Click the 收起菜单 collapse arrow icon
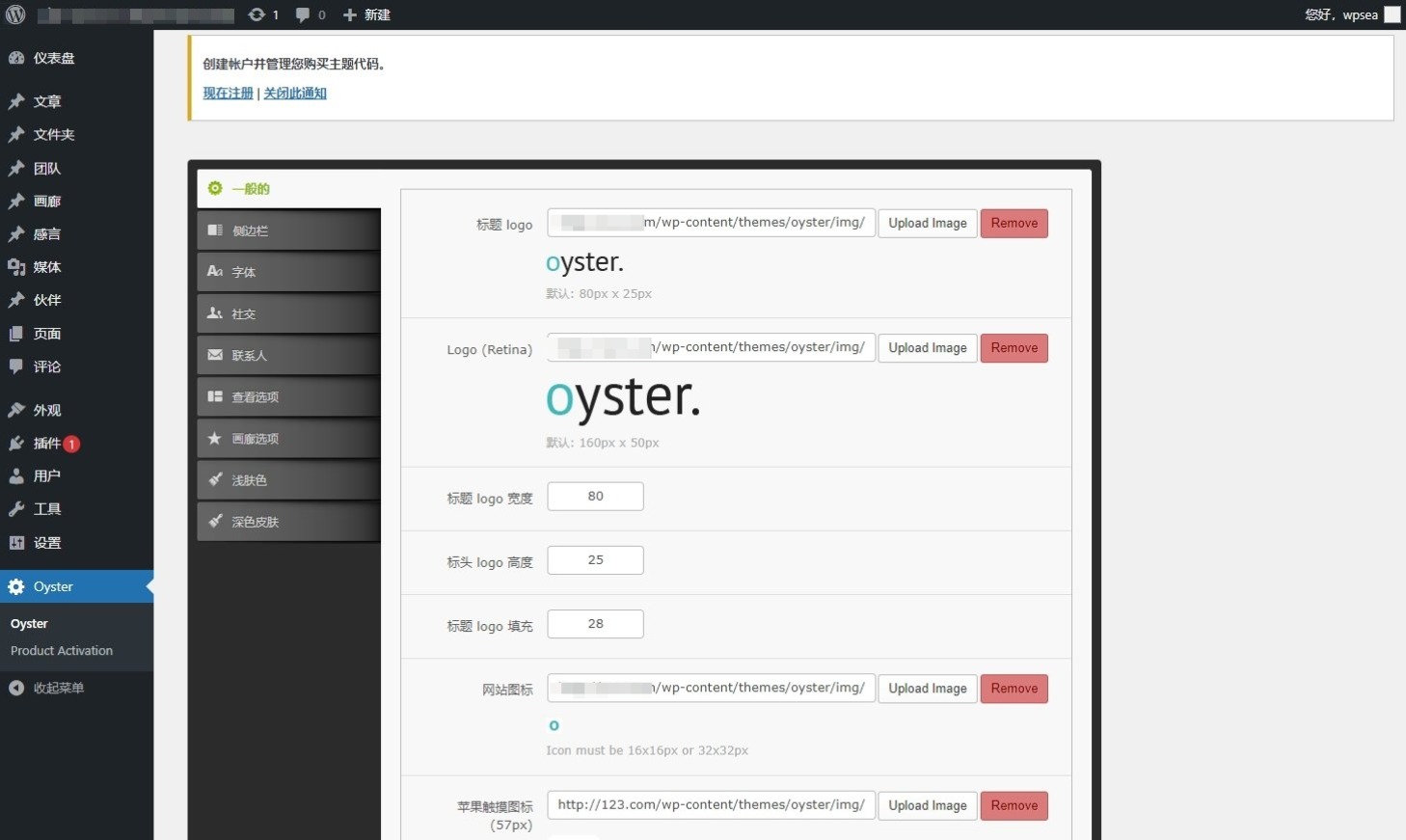Image resolution: width=1406 pixels, height=840 pixels. click(16, 688)
